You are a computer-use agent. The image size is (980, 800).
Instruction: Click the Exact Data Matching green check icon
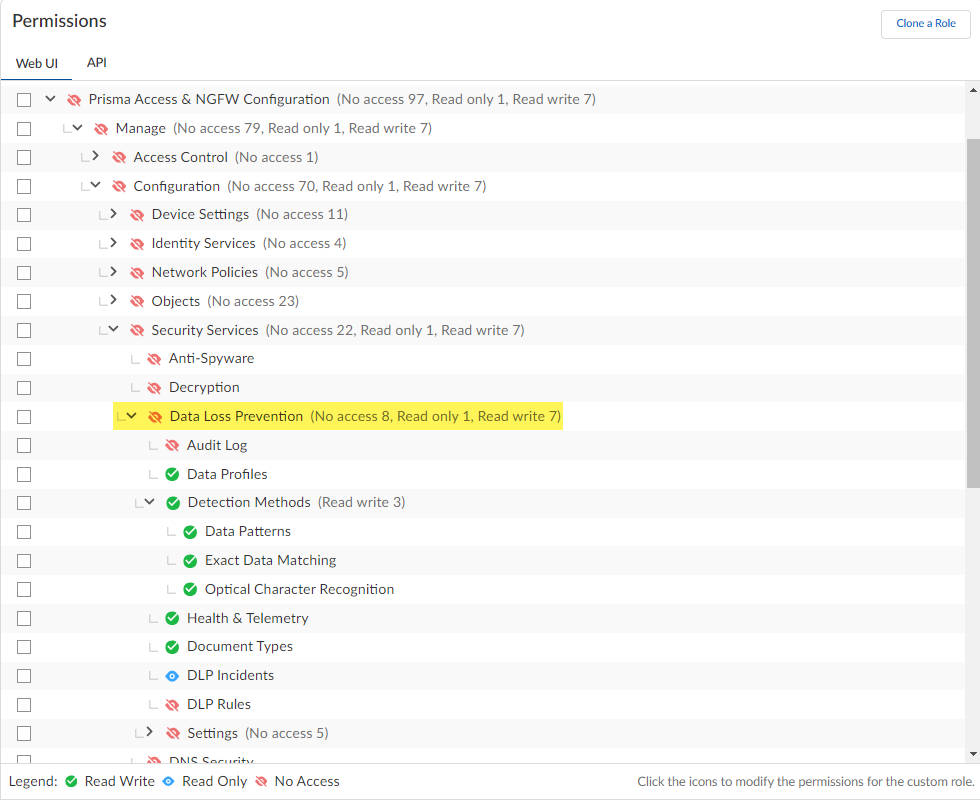point(190,561)
